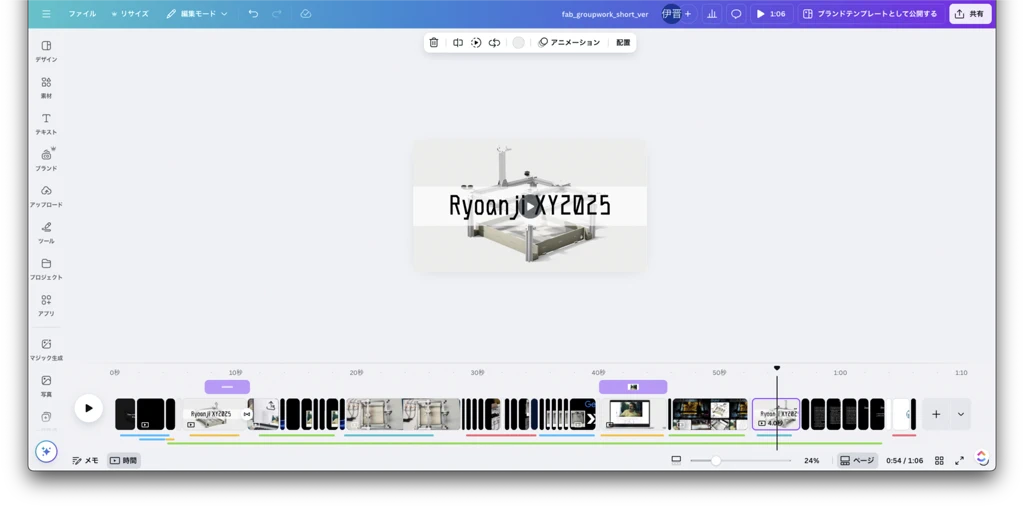Click the 1:00 ruler mark
The image size is (1024, 508).
[840, 373]
